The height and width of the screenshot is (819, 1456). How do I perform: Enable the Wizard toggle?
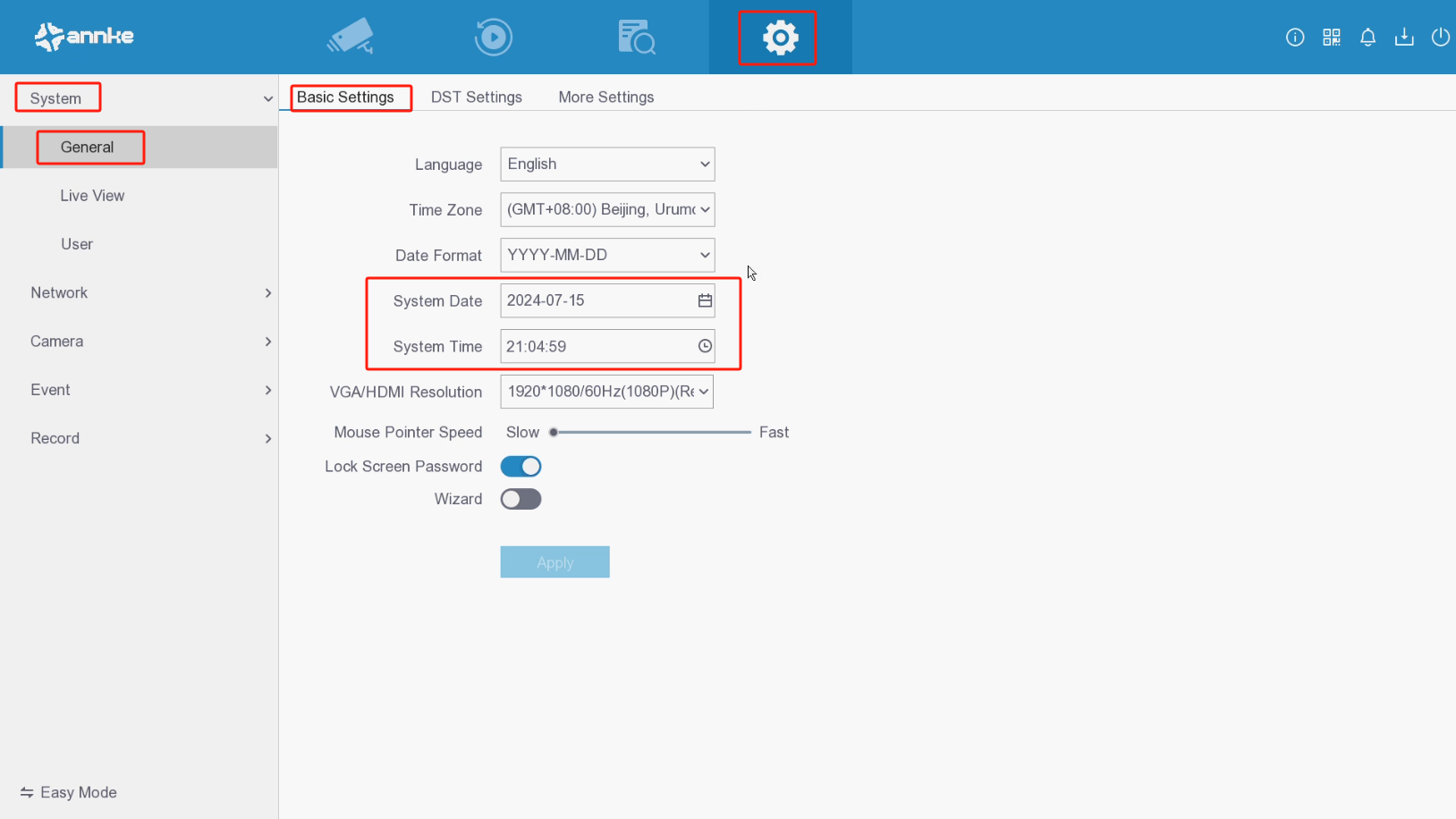521,499
